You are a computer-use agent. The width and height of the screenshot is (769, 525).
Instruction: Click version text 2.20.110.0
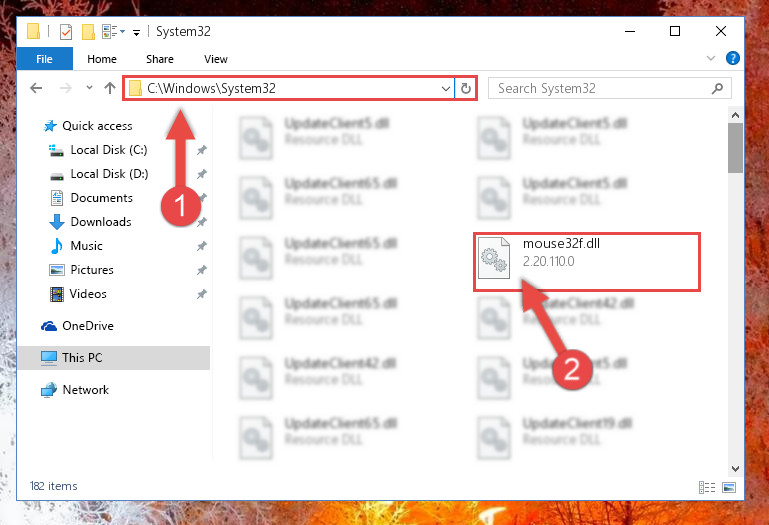548,262
